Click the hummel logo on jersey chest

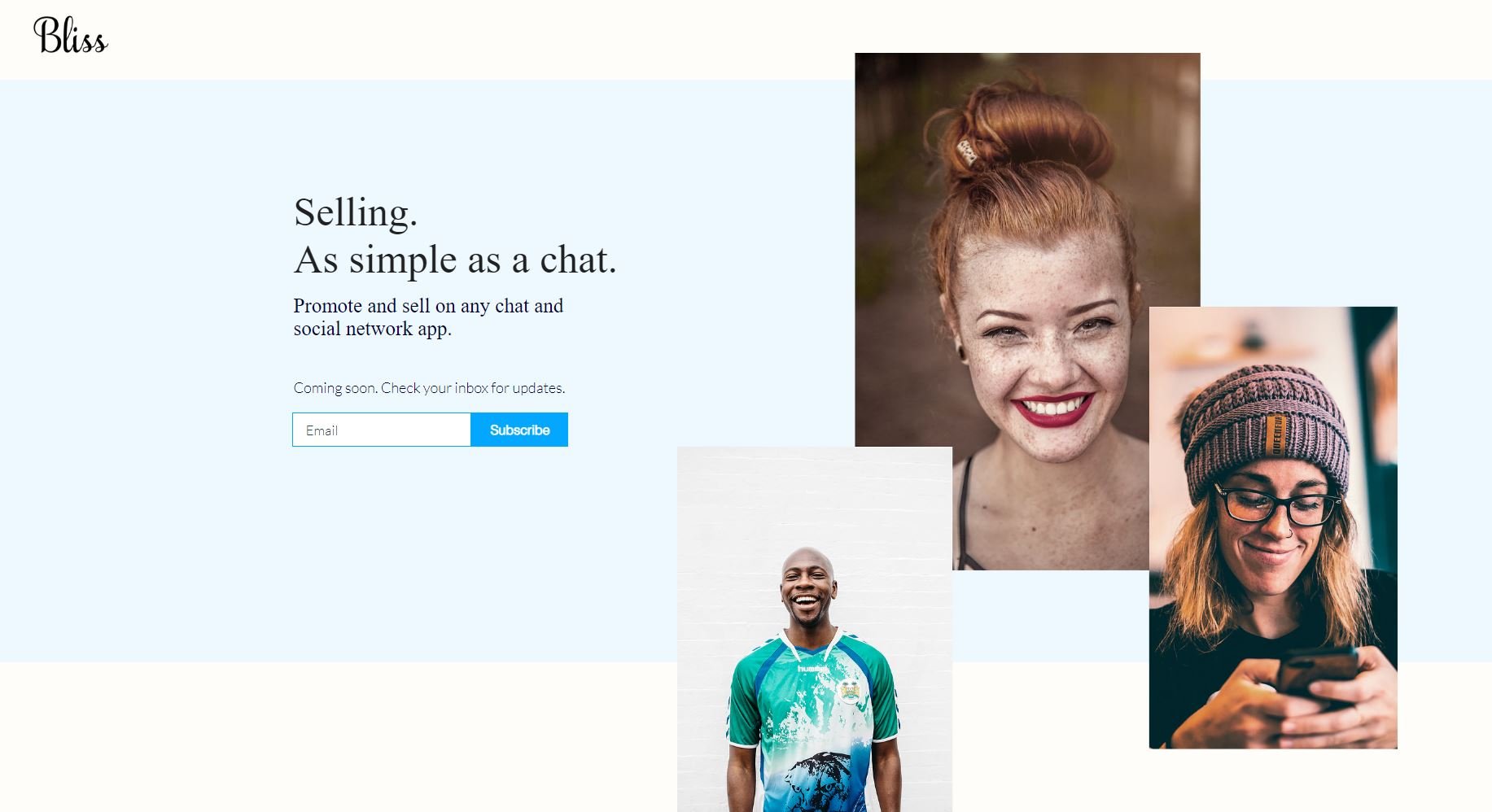812,669
